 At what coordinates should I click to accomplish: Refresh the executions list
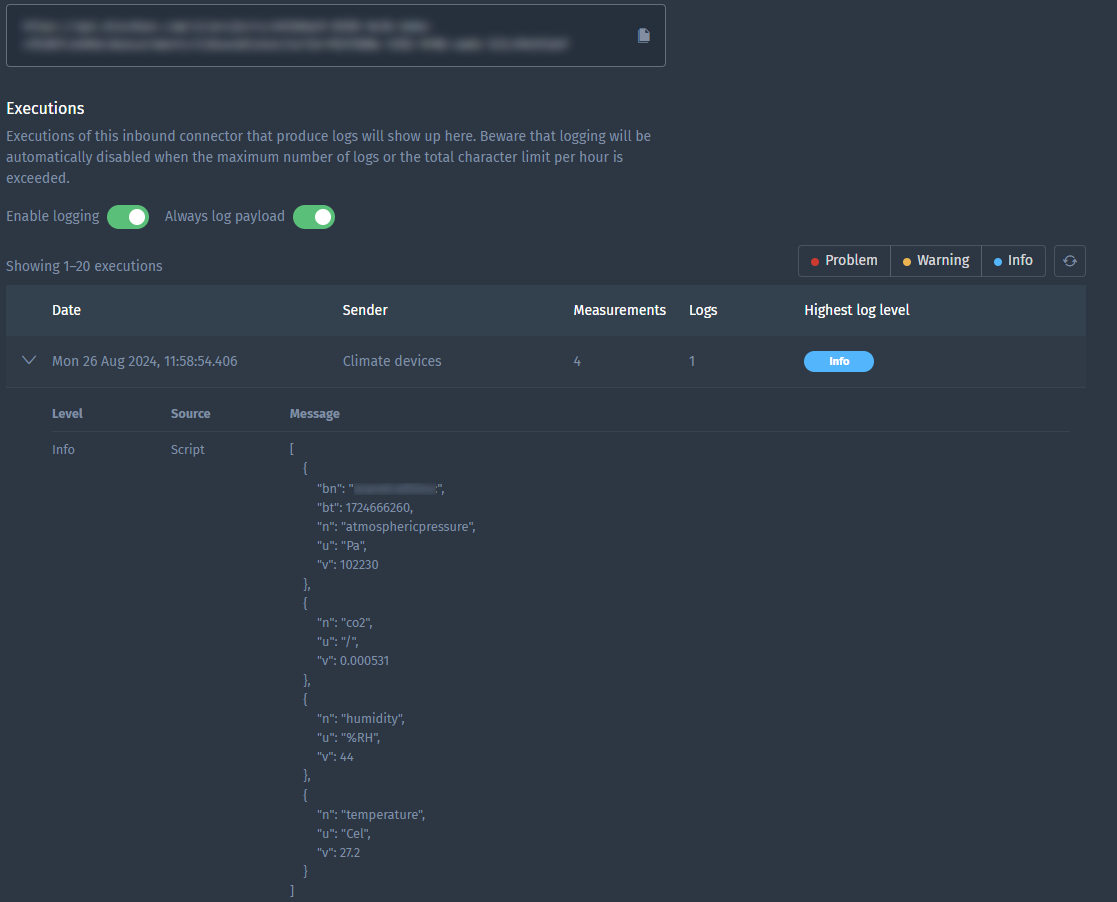[1069, 261]
